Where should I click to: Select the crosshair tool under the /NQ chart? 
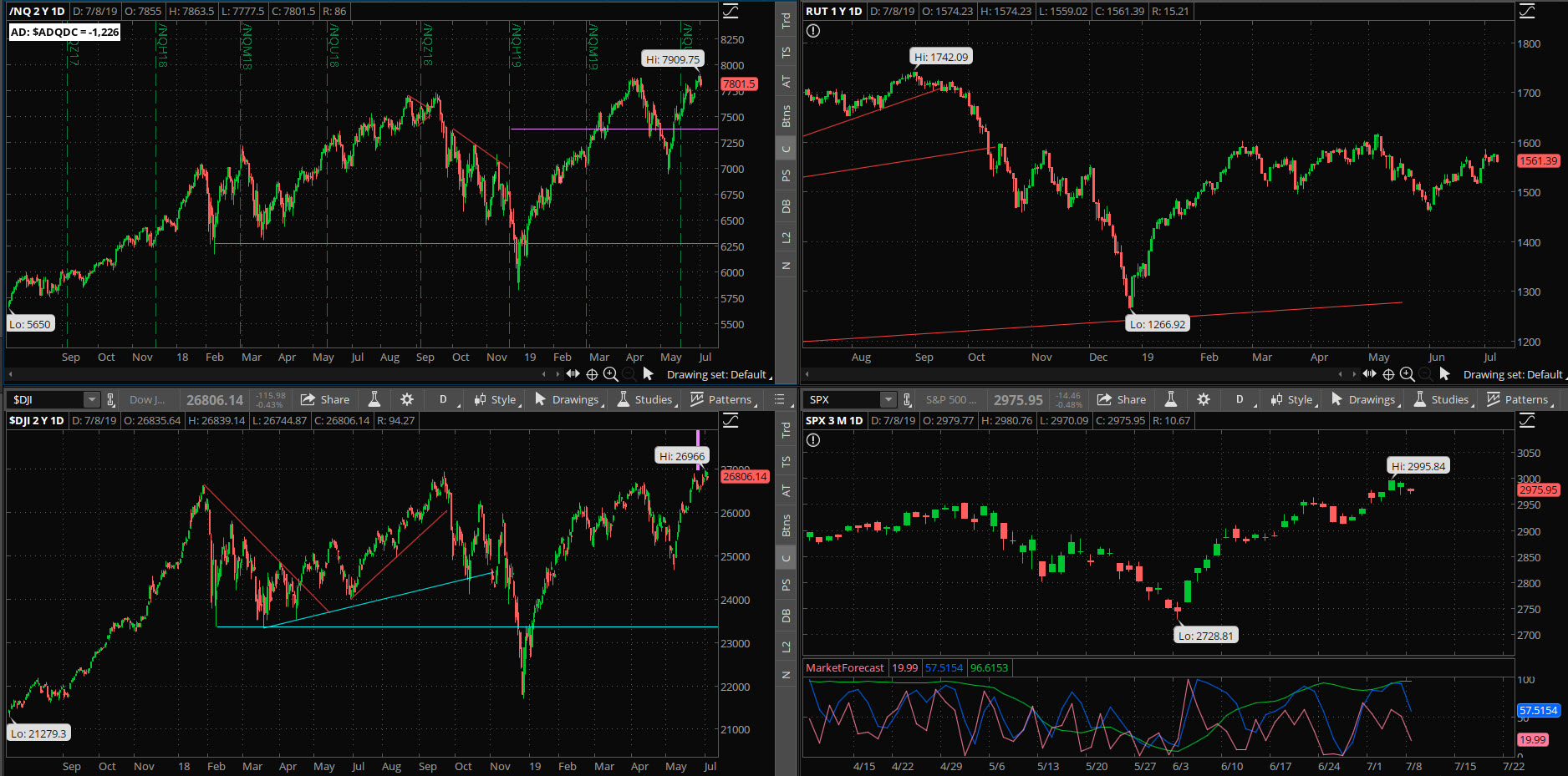(x=592, y=374)
